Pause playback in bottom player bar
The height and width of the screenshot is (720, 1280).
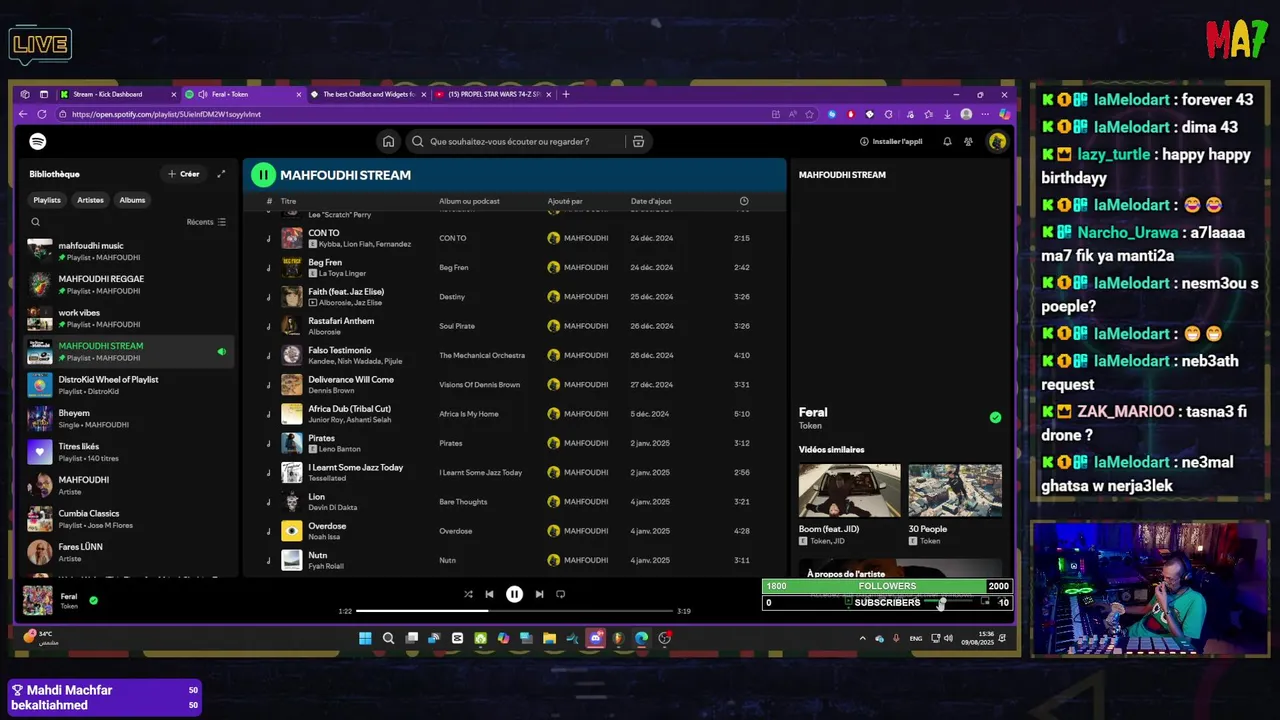(x=514, y=594)
